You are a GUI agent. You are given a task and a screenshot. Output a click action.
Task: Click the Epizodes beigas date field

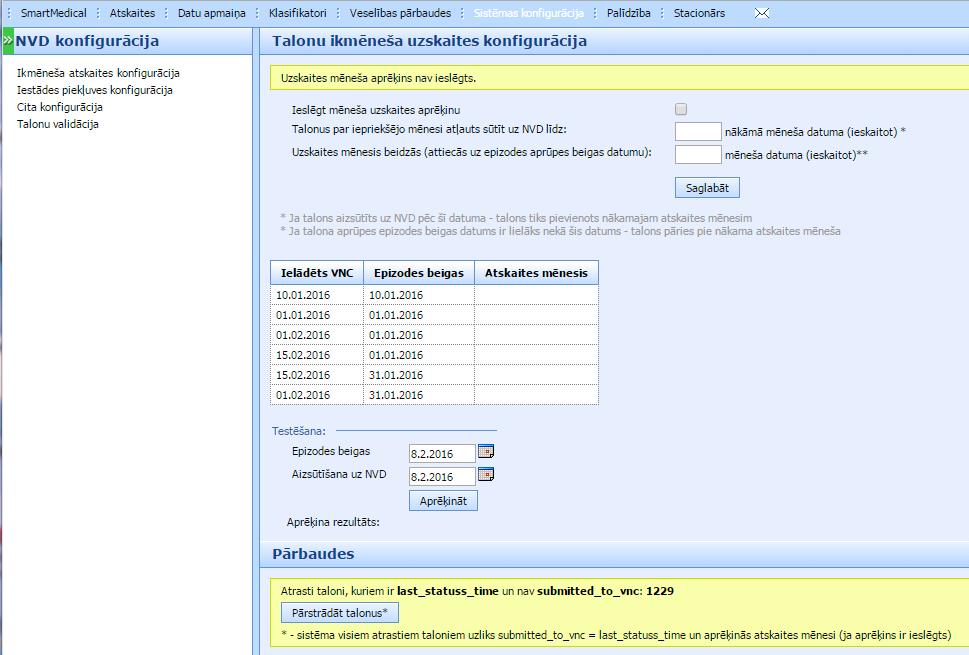coord(441,453)
